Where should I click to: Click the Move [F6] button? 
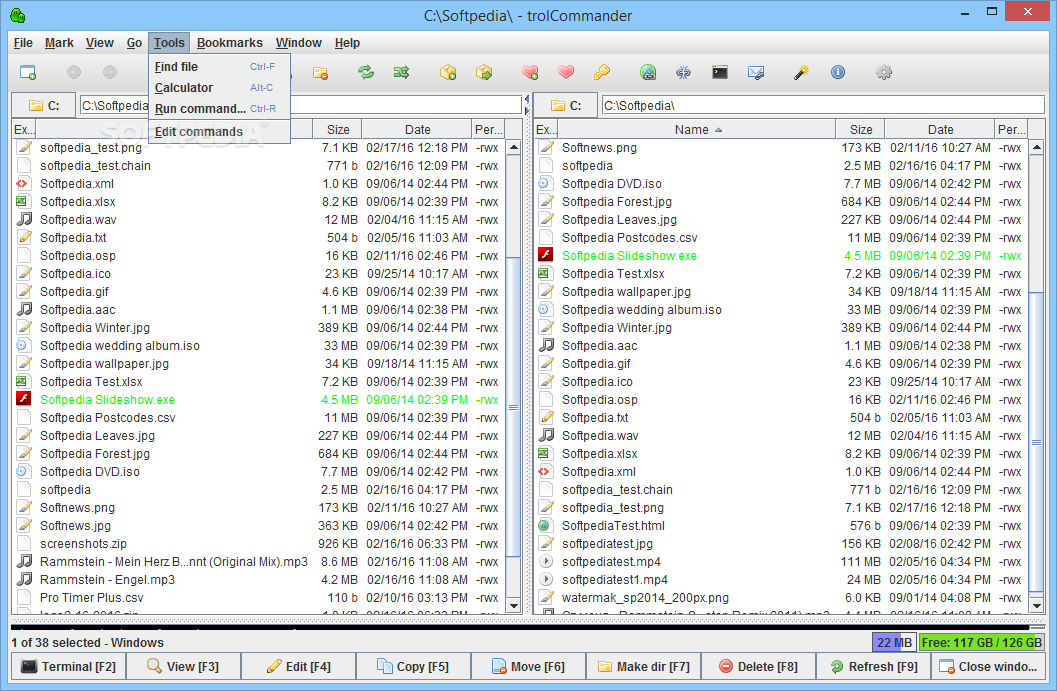click(x=528, y=666)
